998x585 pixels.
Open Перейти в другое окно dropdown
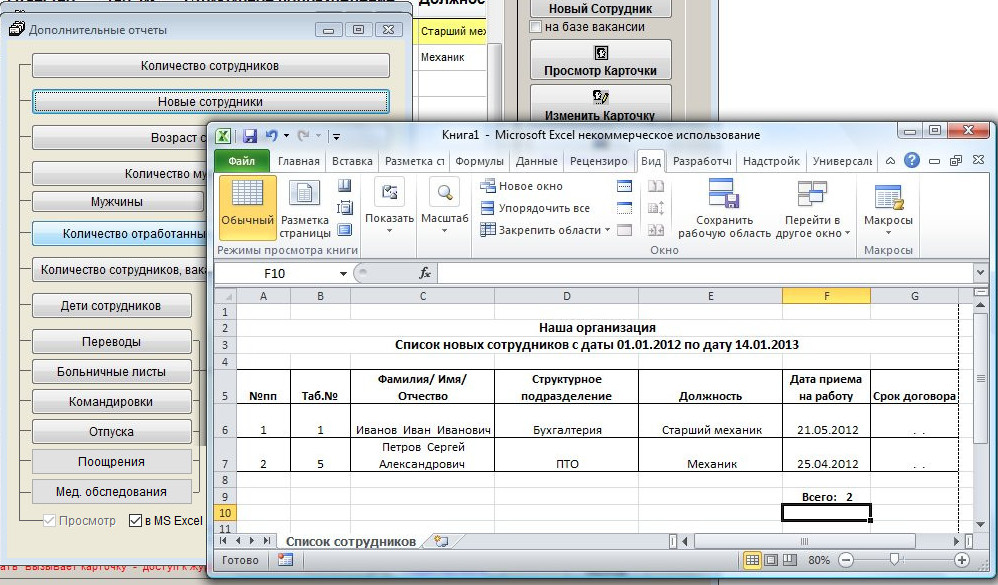click(x=813, y=209)
